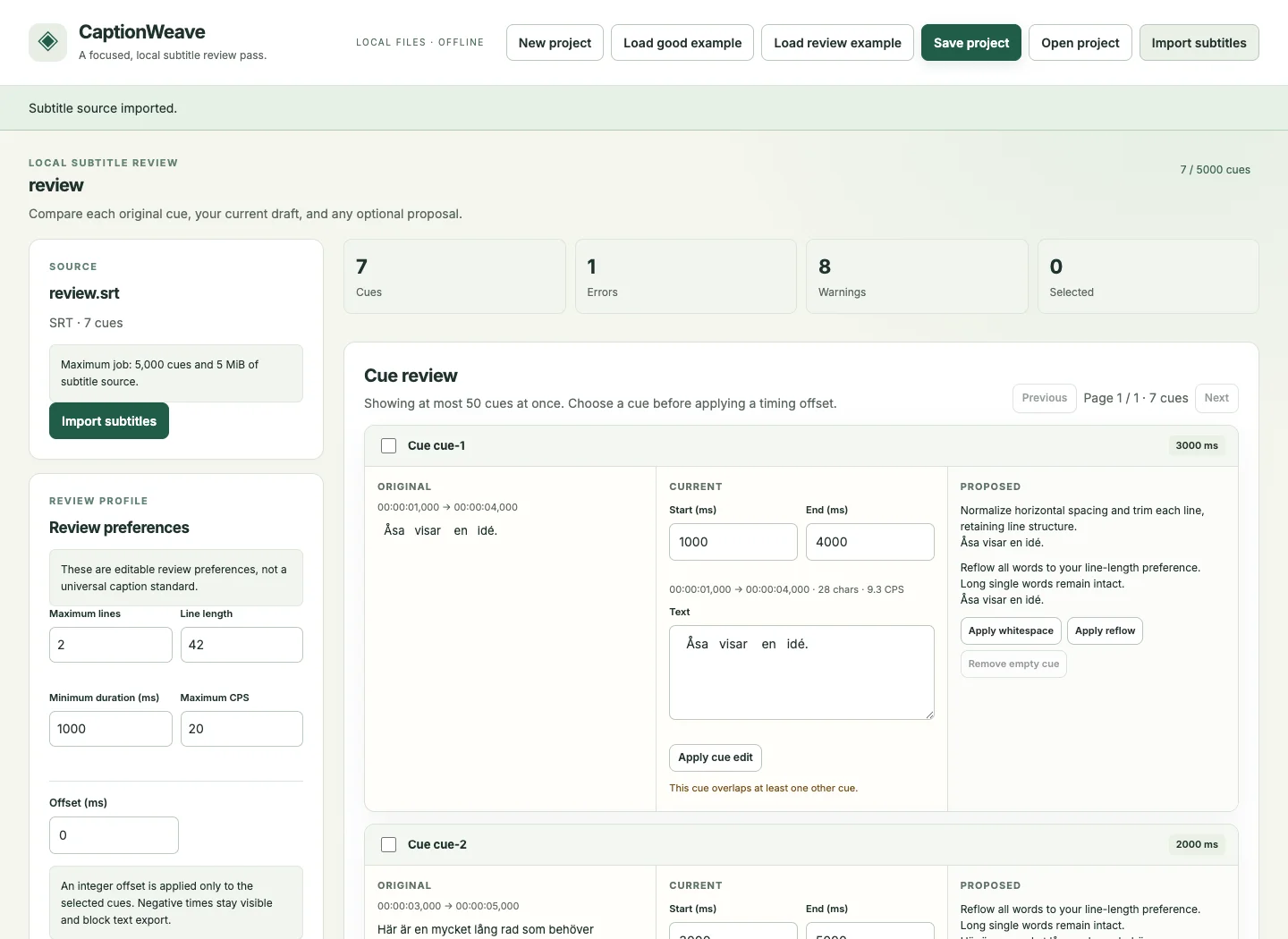The image size is (1288, 939).
Task: Click the Selected count card
Action: pos(1148,276)
